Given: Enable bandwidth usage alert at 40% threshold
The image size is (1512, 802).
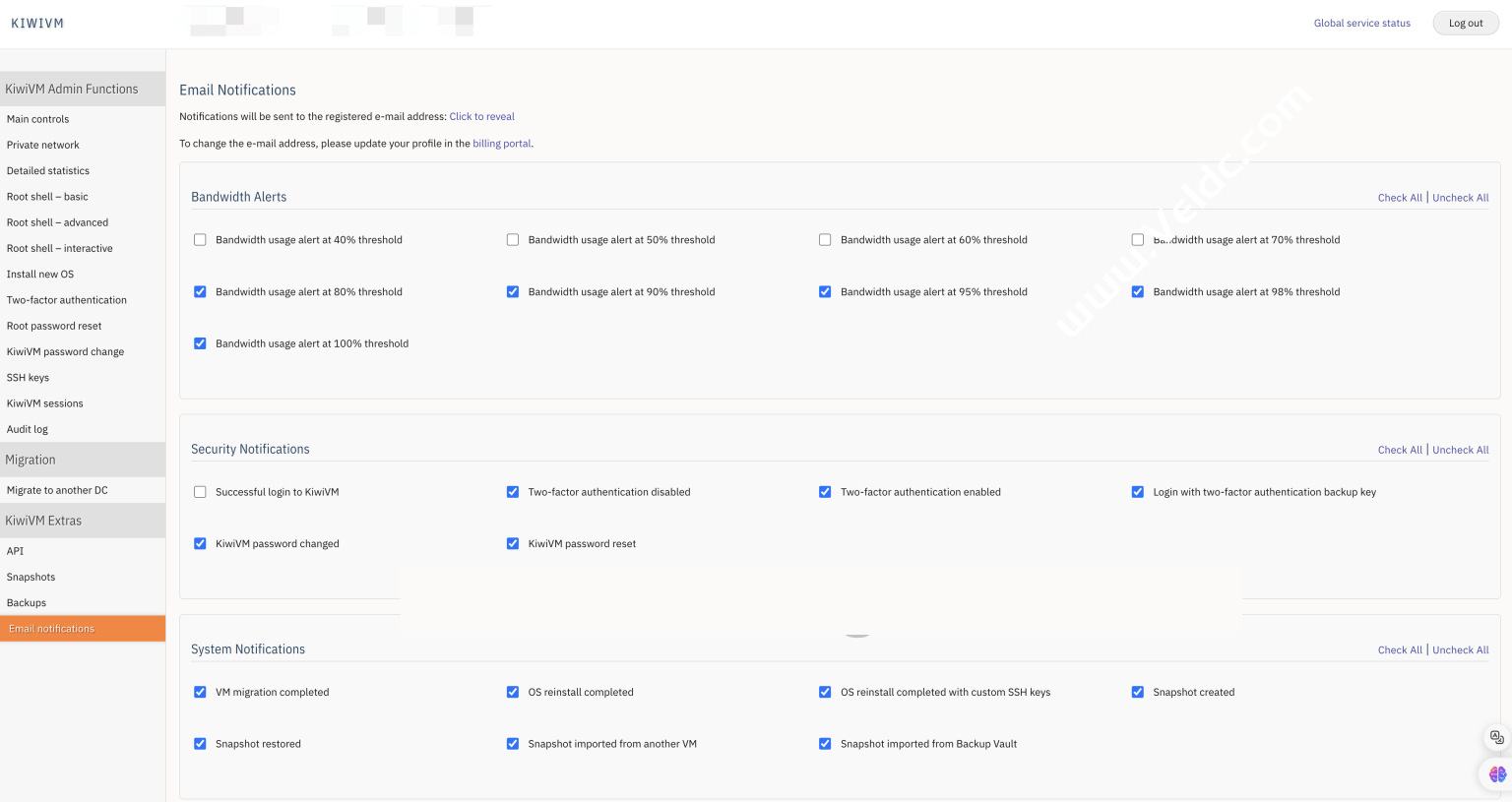Looking at the screenshot, I should click(200, 239).
